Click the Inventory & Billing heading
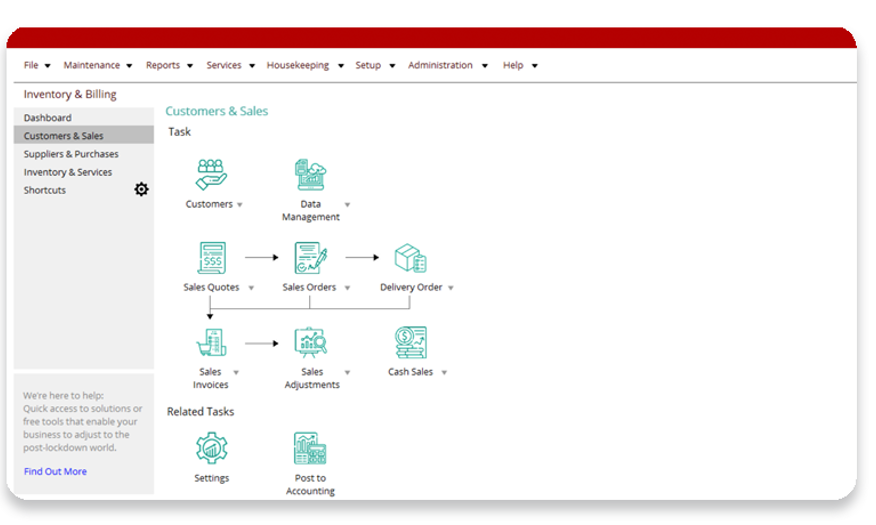 70,94
